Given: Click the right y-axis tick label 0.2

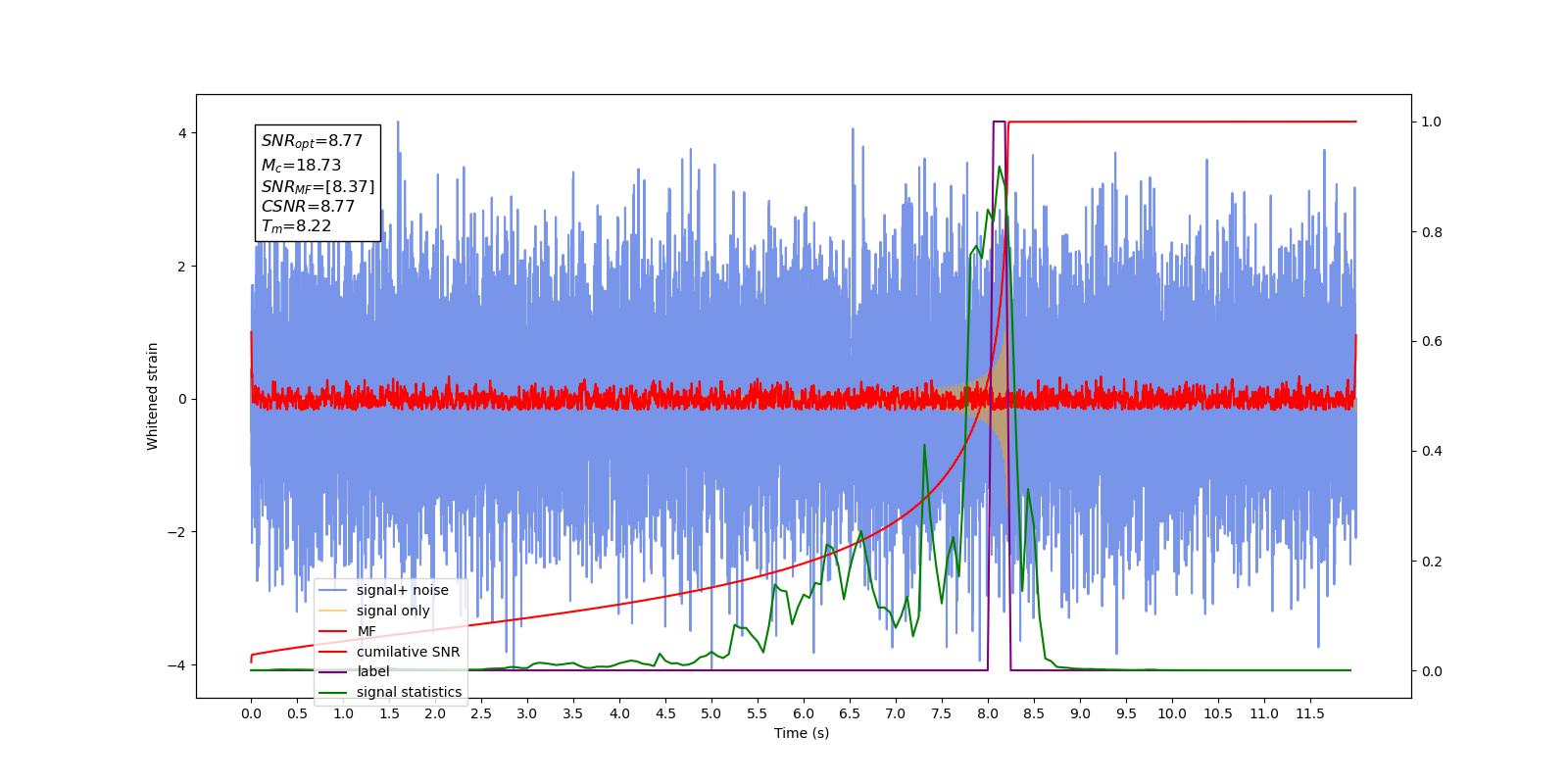Looking at the screenshot, I should tap(1432, 562).
